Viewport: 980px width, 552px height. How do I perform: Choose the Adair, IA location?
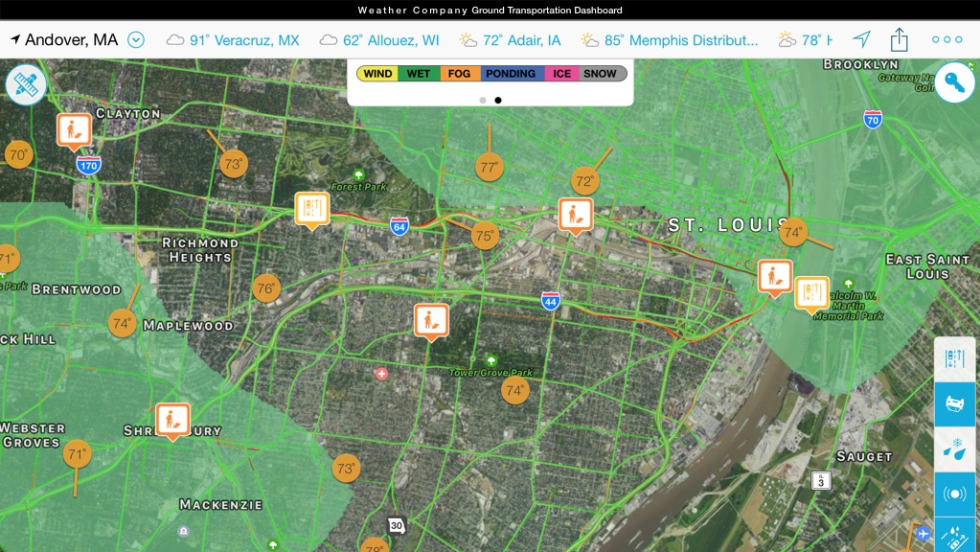[x=510, y=40]
